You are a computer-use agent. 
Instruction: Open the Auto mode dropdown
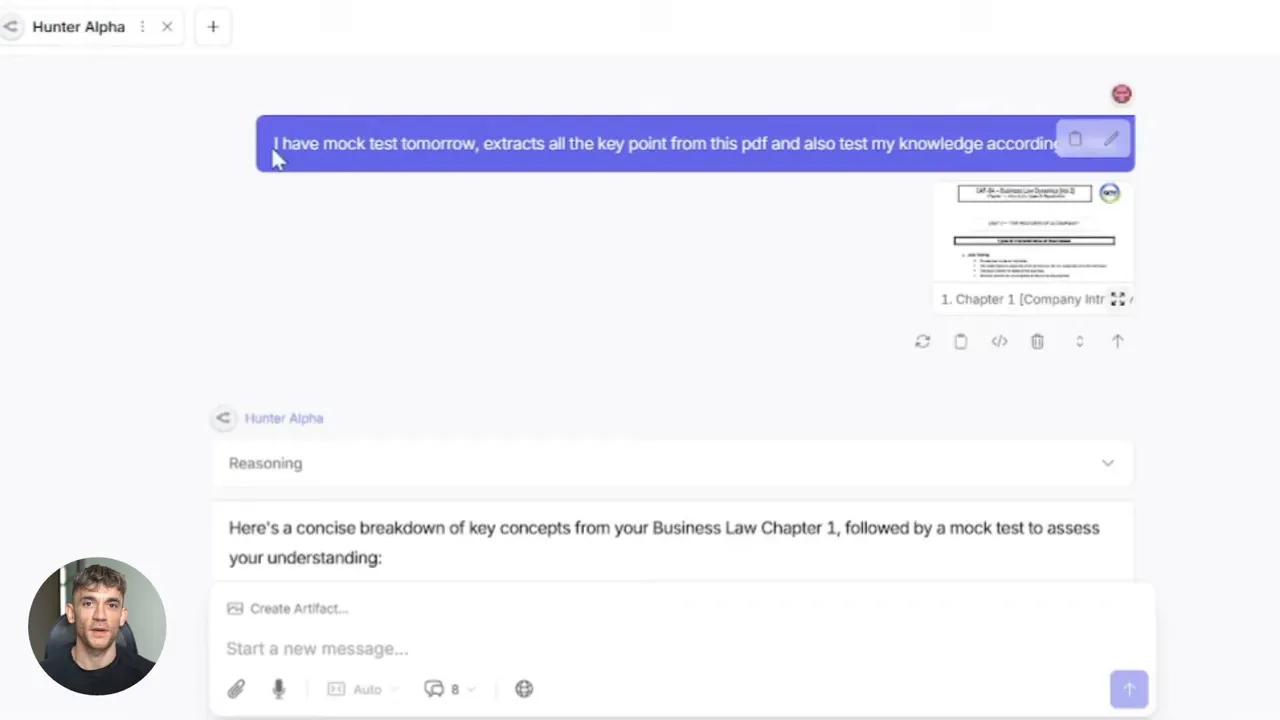click(x=363, y=689)
